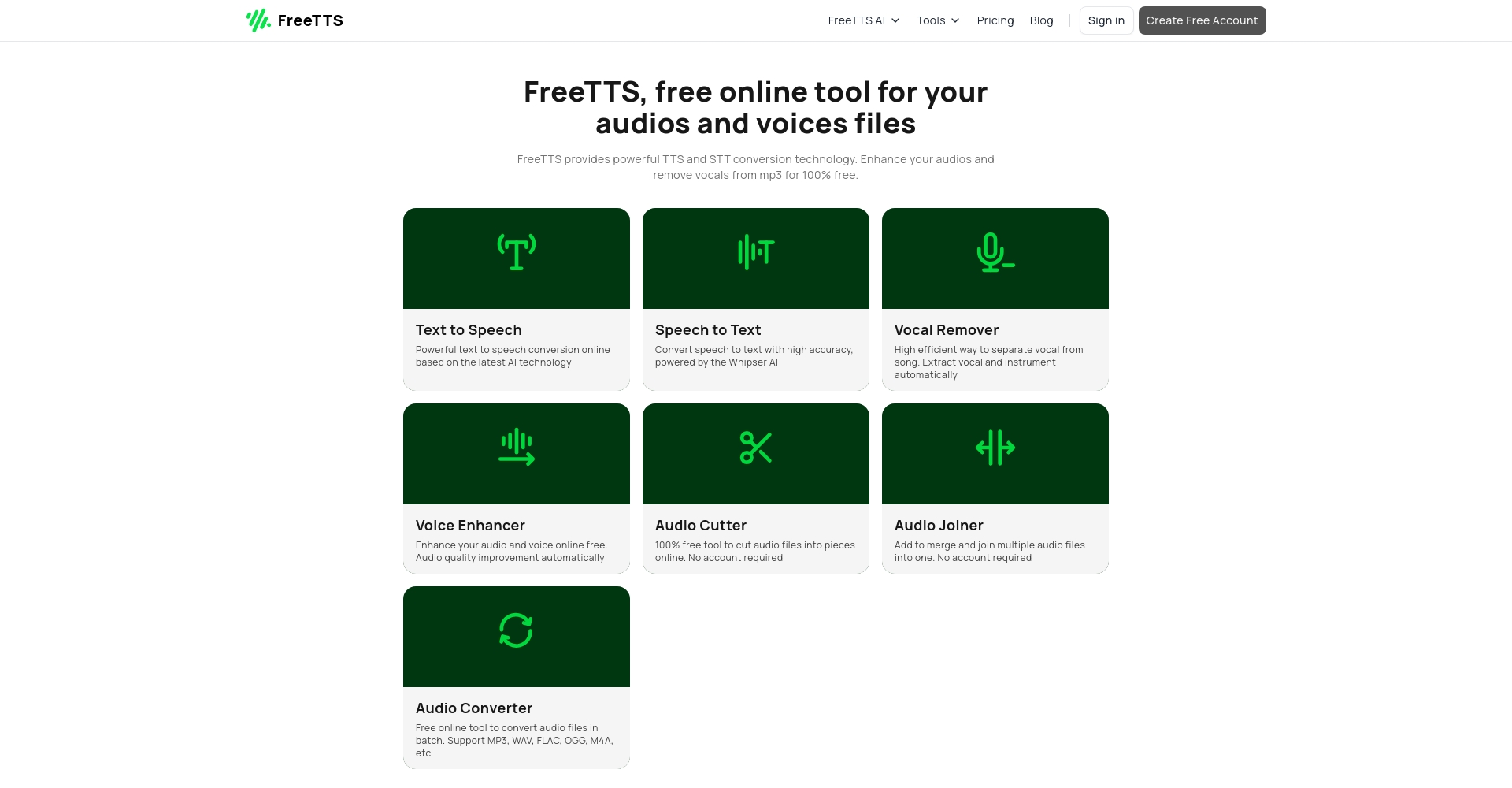The image size is (1512, 788).
Task: Open the Pricing menu item
Action: pos(995,20)
